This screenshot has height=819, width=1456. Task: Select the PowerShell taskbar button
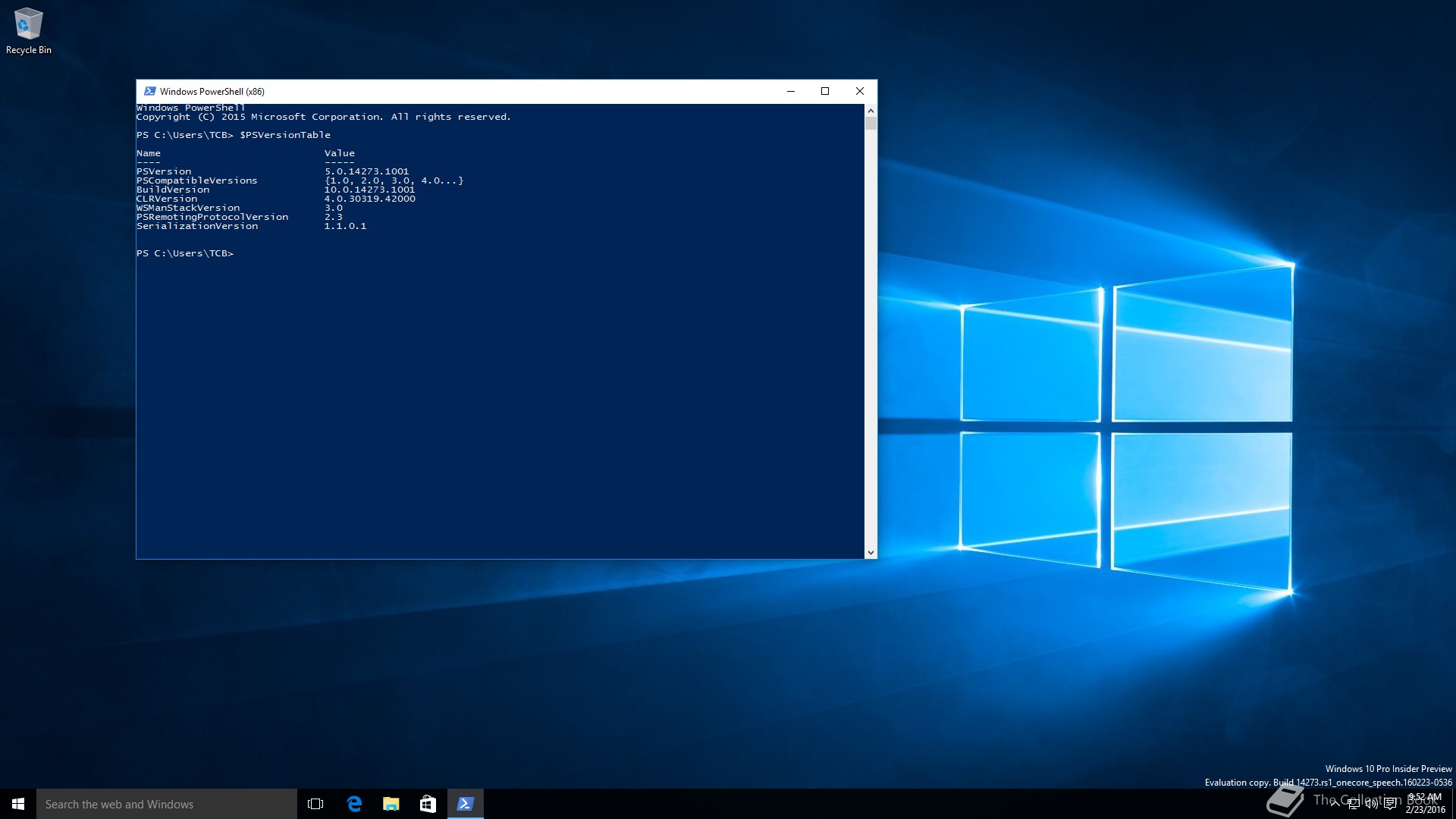(x=465, y=804)
